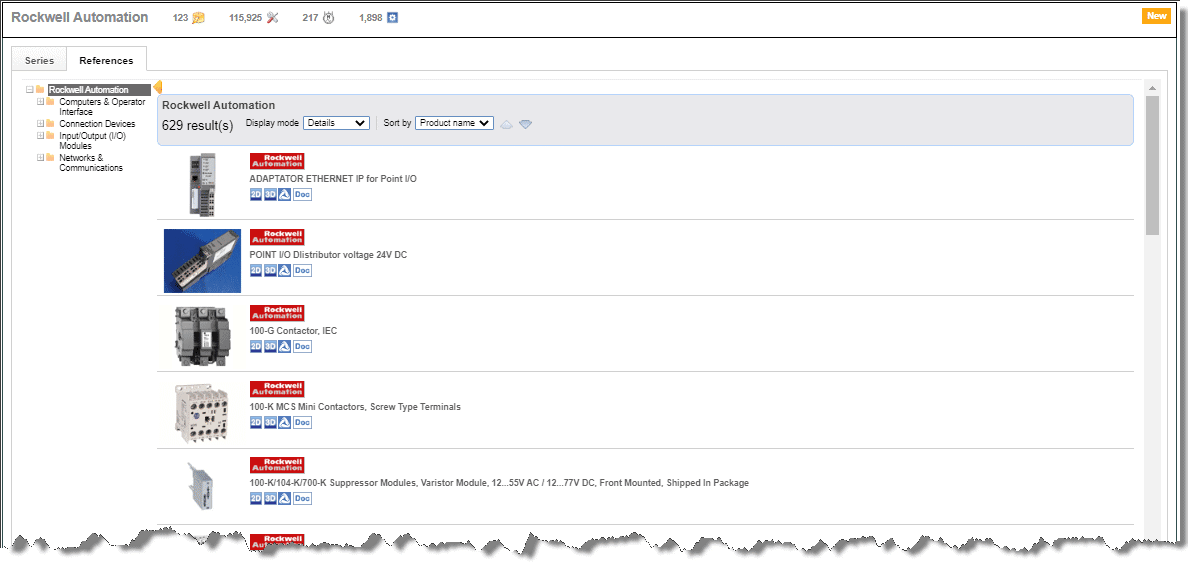The image size is (1188, 563).
Task: Open Doc icon for 100-G Contactor, IEC
Action: [x=302, y=346]
